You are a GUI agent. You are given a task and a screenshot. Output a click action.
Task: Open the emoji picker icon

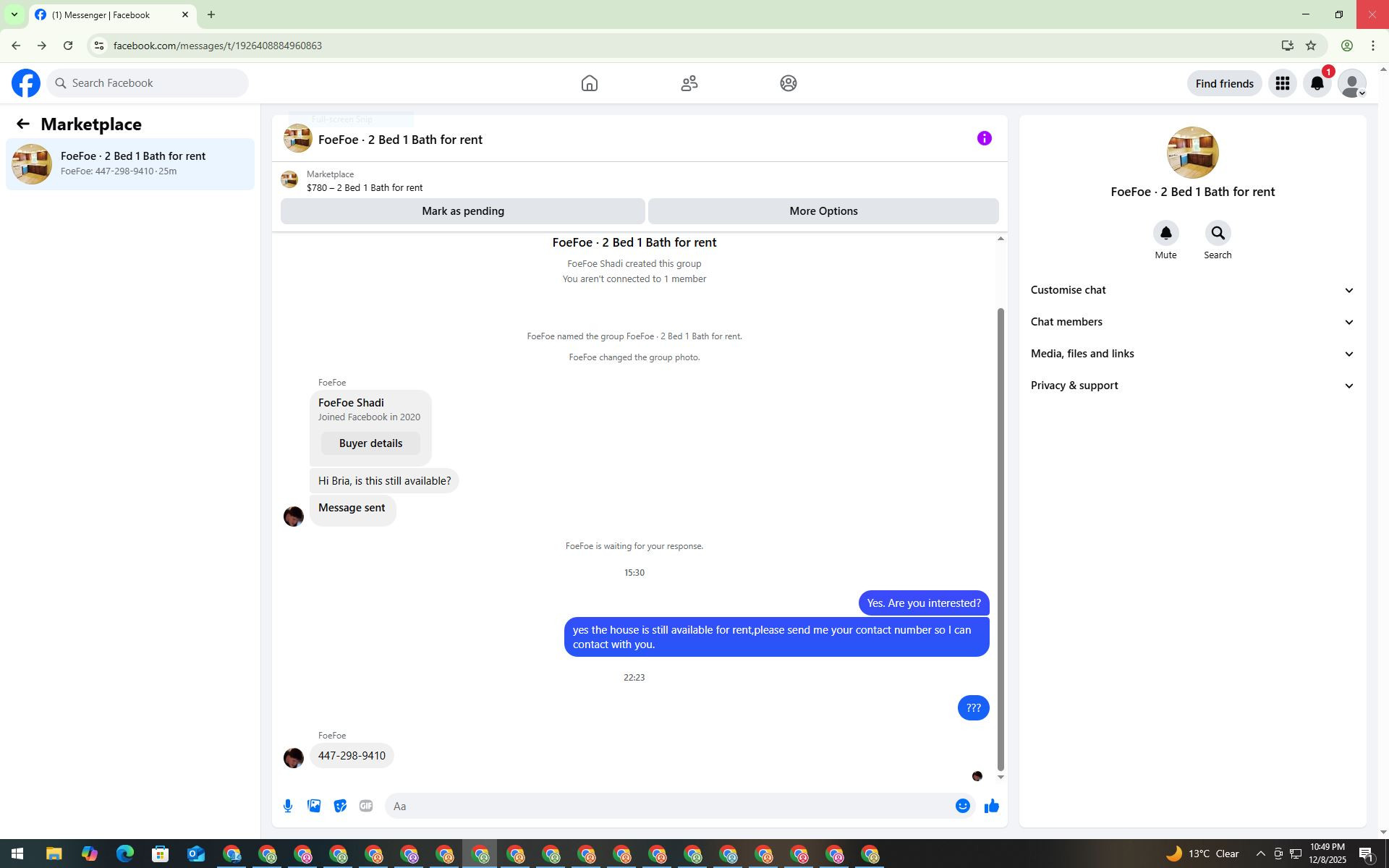pyautogui.click(x=963, y=806)
